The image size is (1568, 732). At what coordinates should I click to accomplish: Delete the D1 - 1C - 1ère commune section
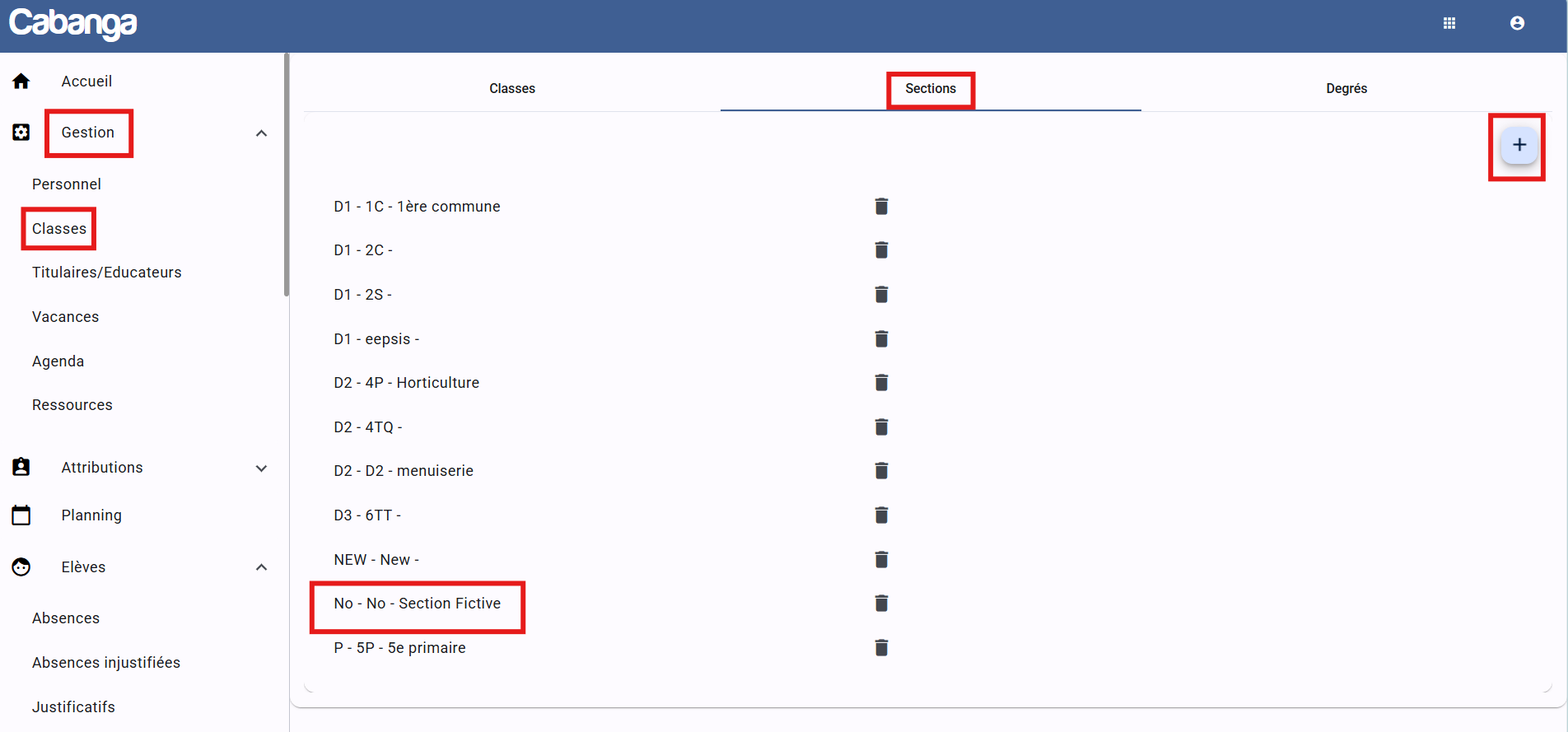point(881,206)
